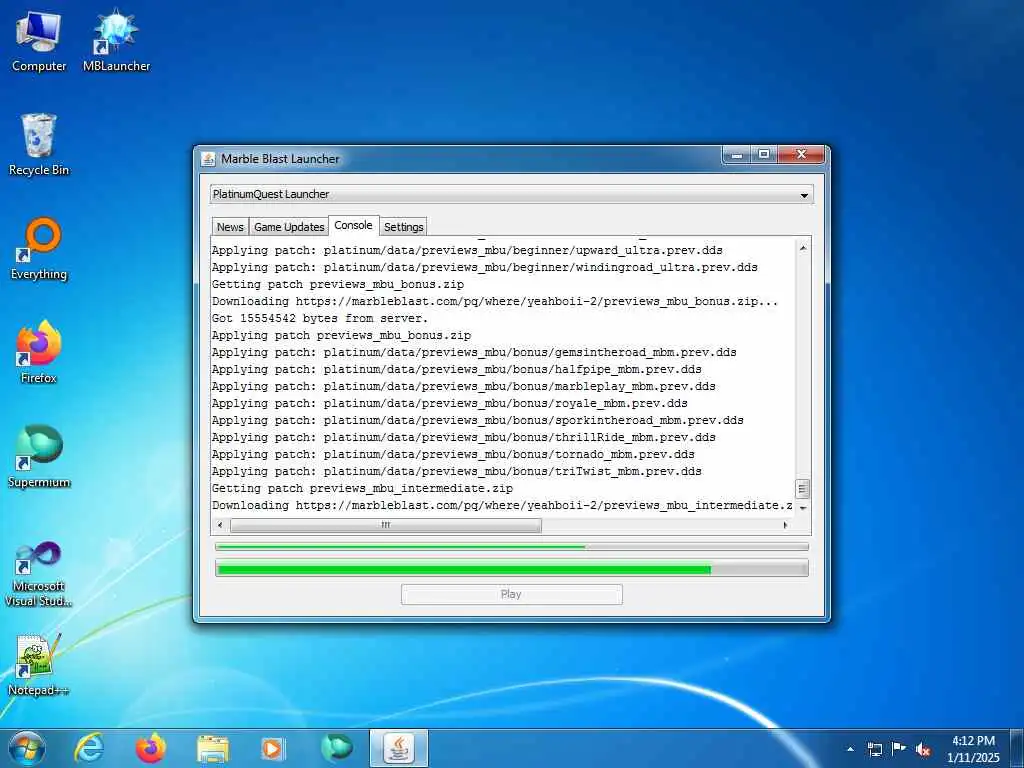Click the horizontal scrollbar left arrow
This screenshot has width=1024, height=768.
220,525
